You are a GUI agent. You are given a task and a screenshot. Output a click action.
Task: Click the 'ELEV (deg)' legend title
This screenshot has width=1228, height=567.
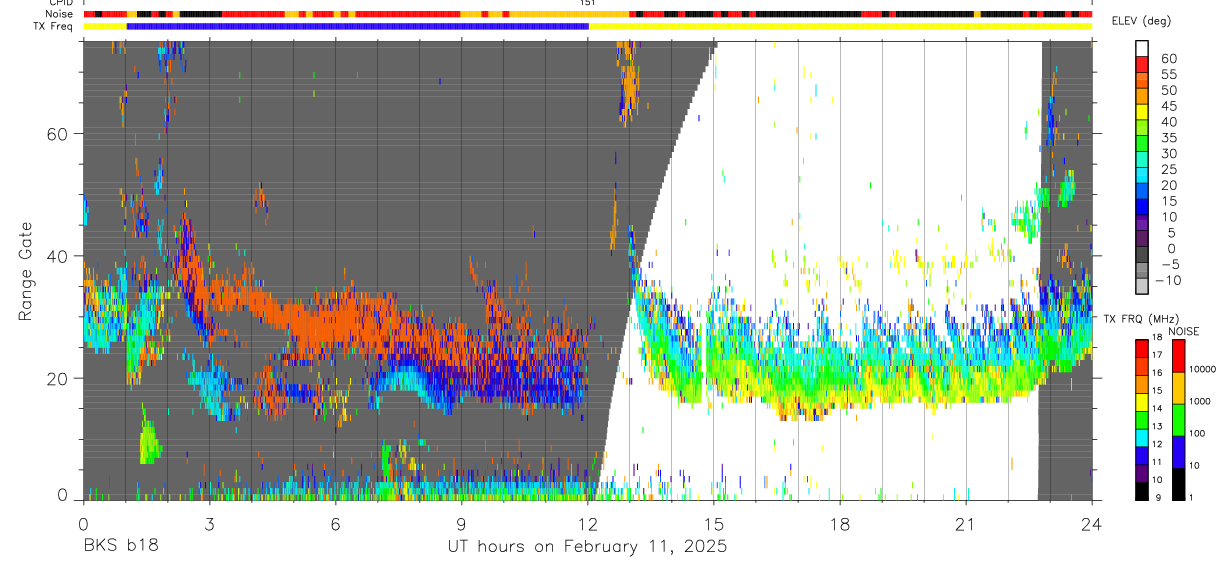1141,22
